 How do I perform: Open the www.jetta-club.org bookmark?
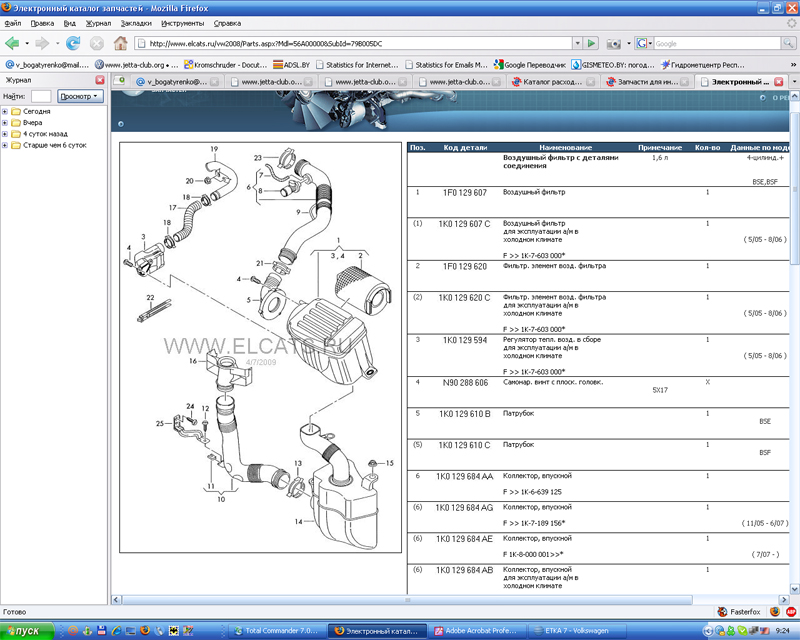pyautogui.click(x=136, y=65)
